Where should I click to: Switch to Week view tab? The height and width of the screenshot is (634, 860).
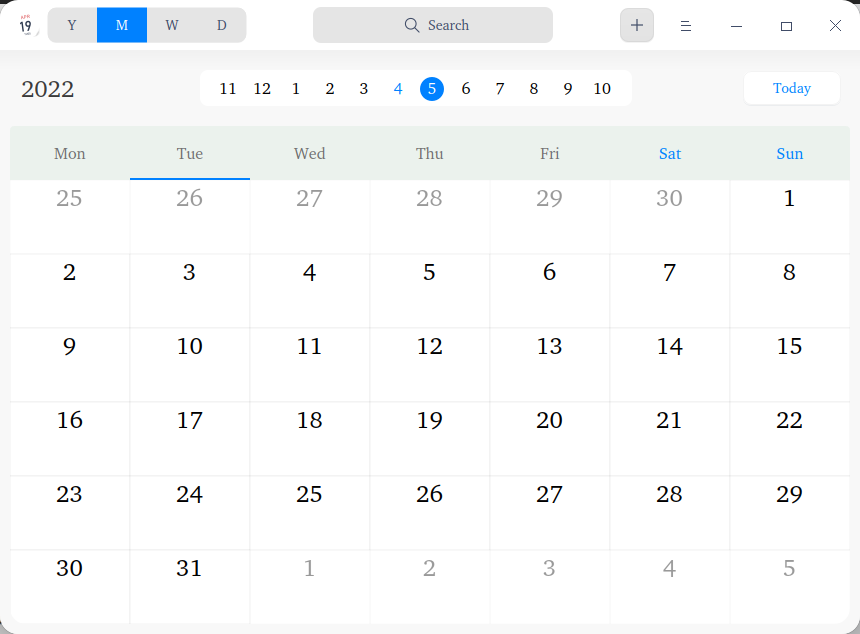coord(172,26)
